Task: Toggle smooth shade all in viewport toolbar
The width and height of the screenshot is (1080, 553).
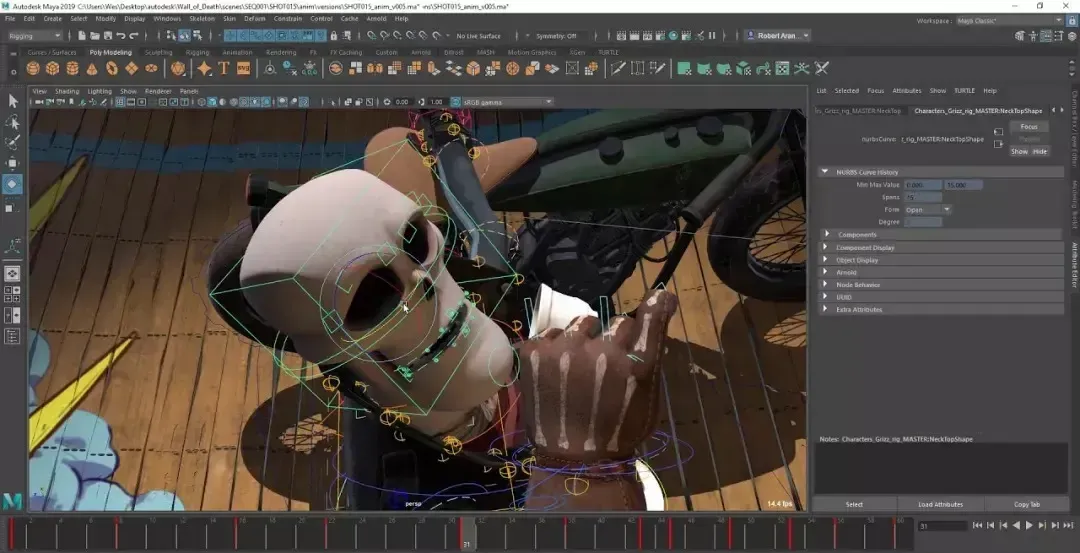Action: 212,102
